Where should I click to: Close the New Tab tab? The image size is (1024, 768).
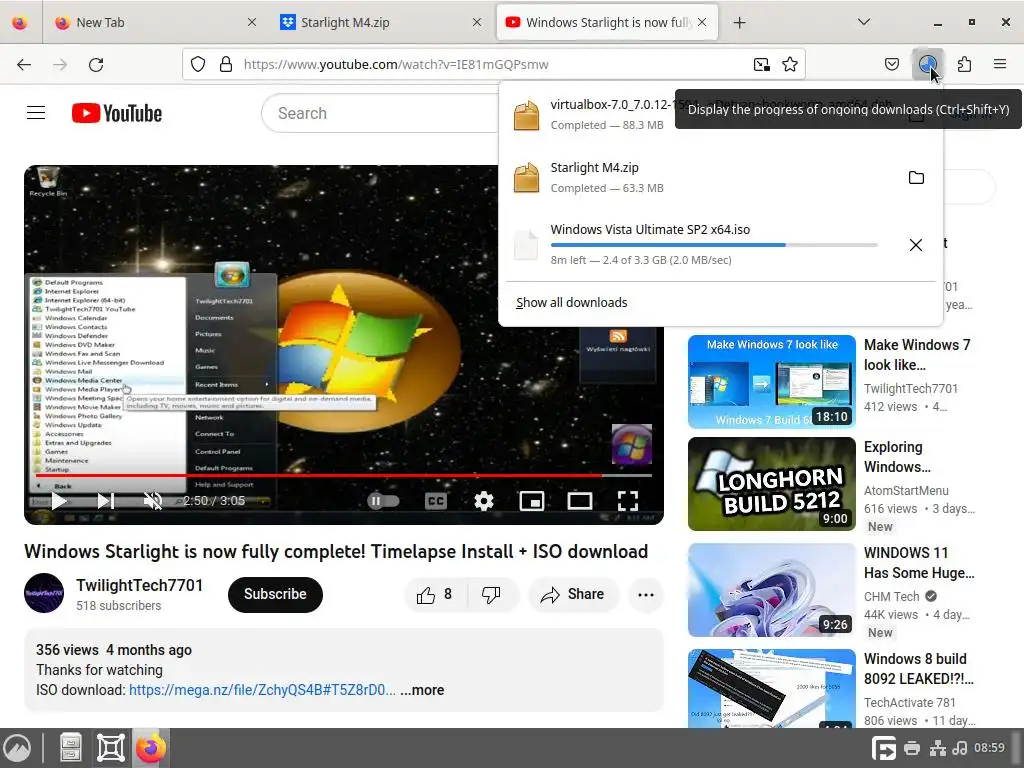pos(252,22)
